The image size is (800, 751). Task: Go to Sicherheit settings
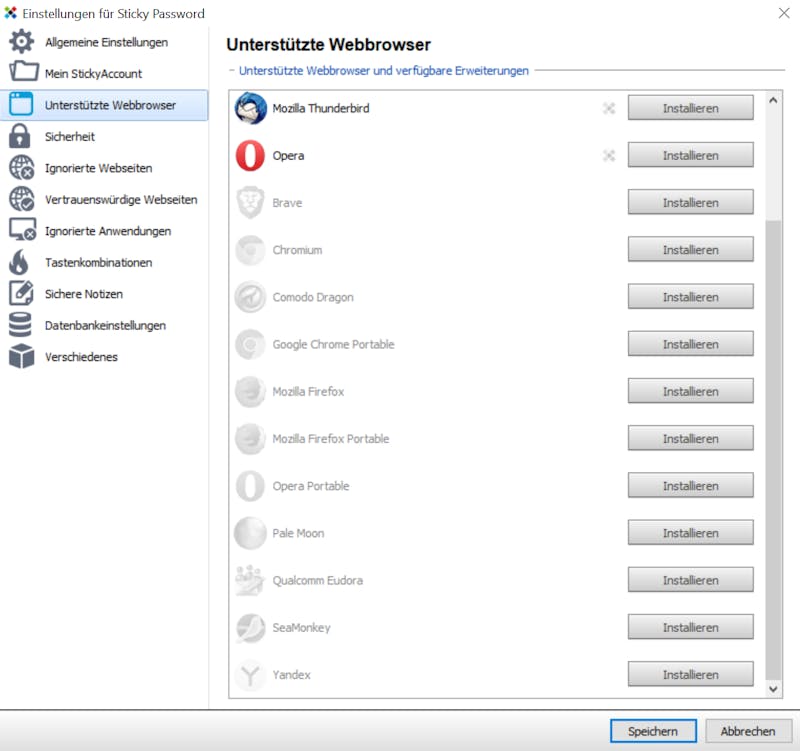pos(104,136)
